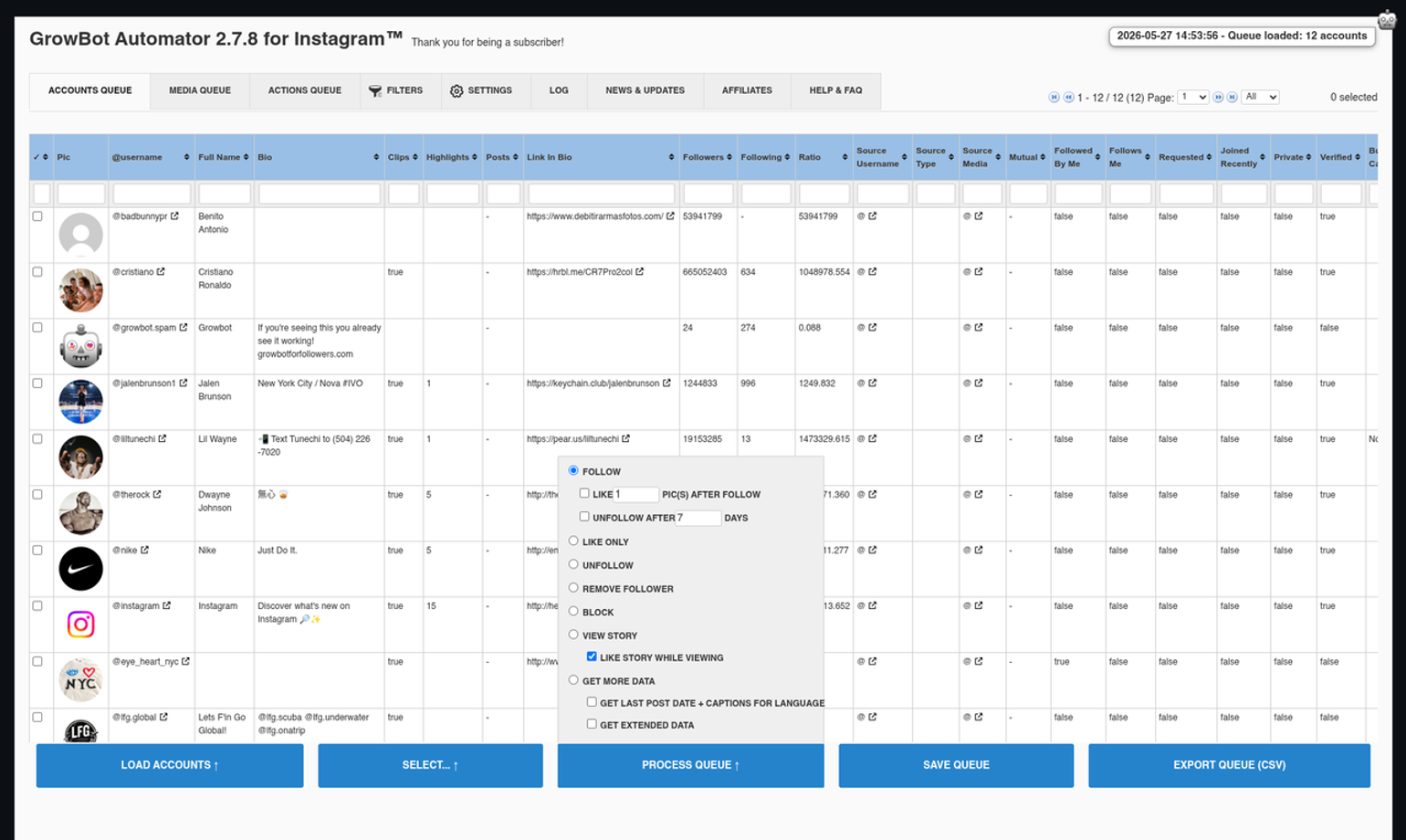Open the 'All' rows-per-page dropdown
Image resolution: width=1406 pixels, height=840 pixels.
(x=1261, y=97)
